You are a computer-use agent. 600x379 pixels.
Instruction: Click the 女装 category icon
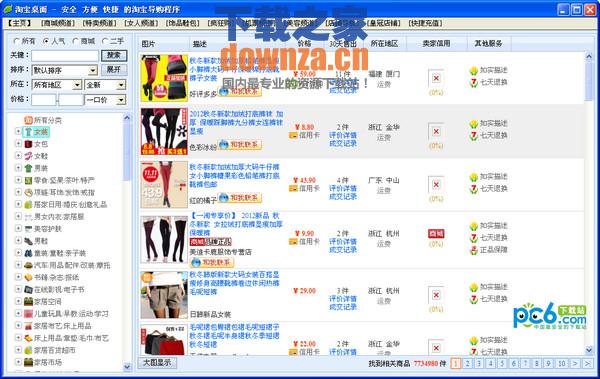click(x=28, y=132)
